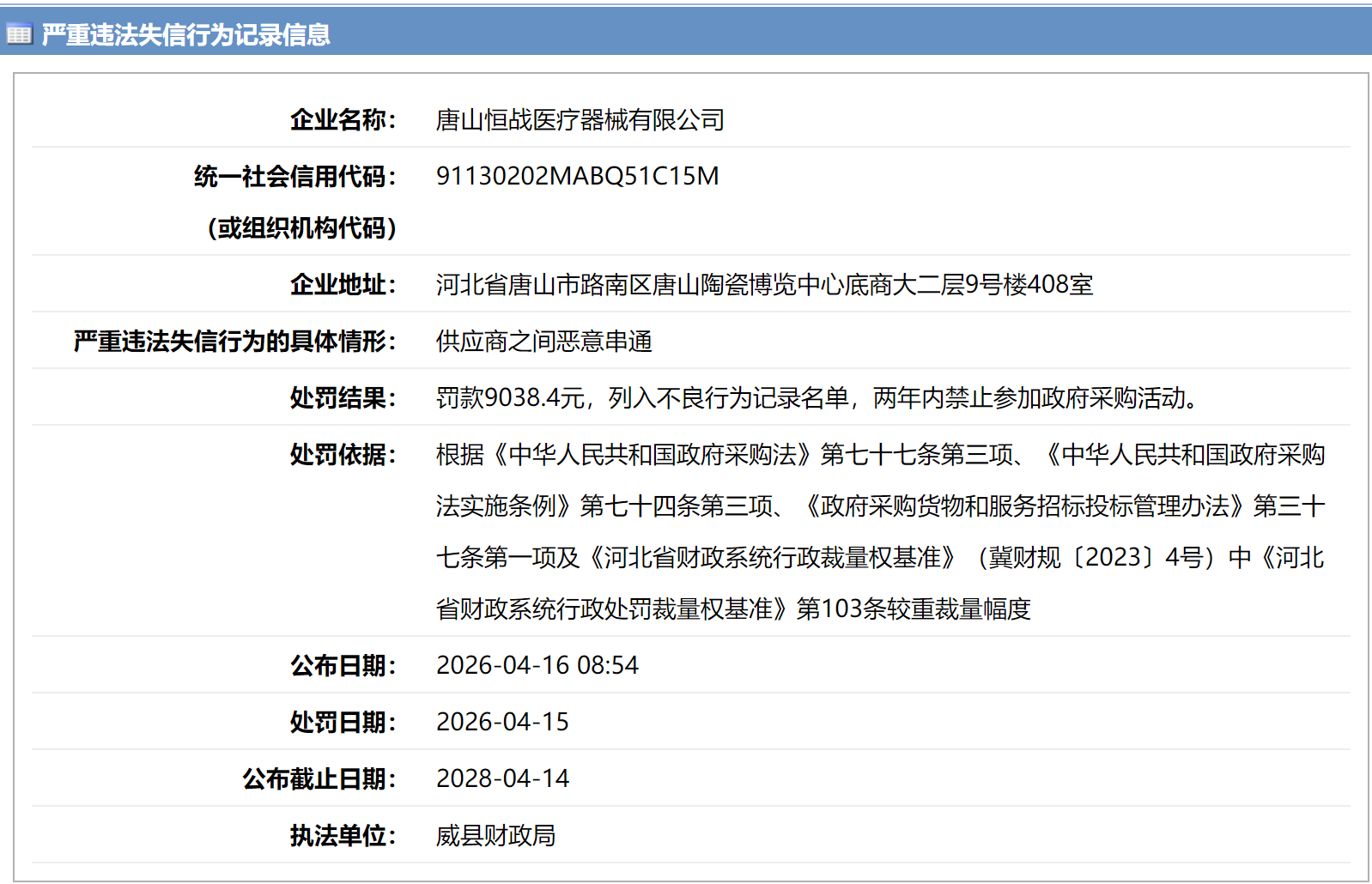
Task: Click the 处罚结果 label
Action: click(343, 397)
